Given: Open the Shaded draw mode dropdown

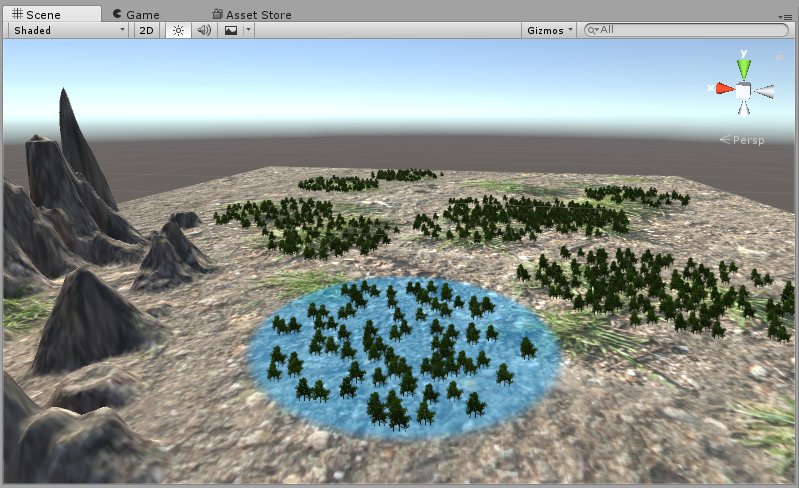Looking at the screenshot, I should (x=68, y=30).
